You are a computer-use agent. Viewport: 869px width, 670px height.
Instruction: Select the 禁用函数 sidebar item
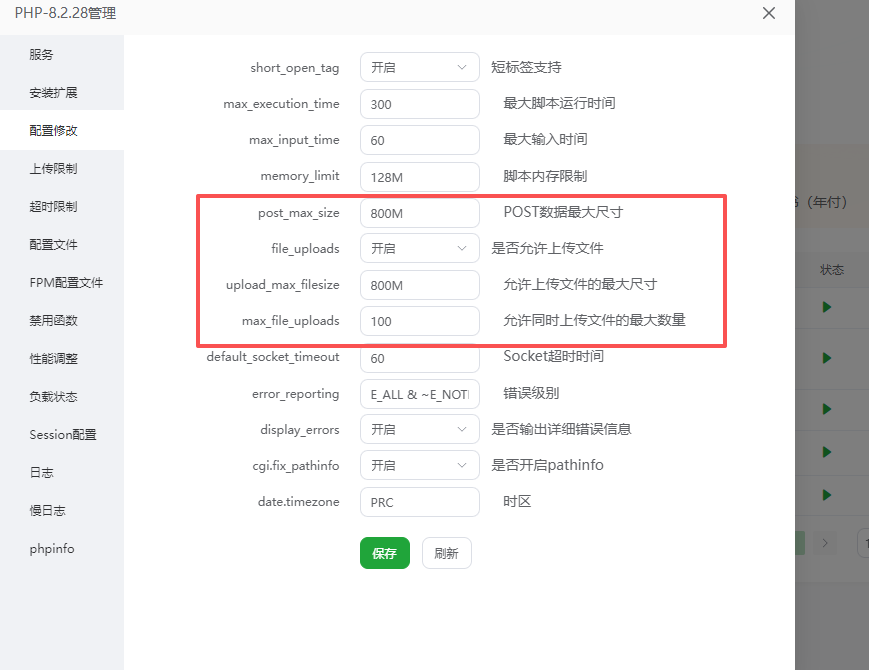click(53, 321)
